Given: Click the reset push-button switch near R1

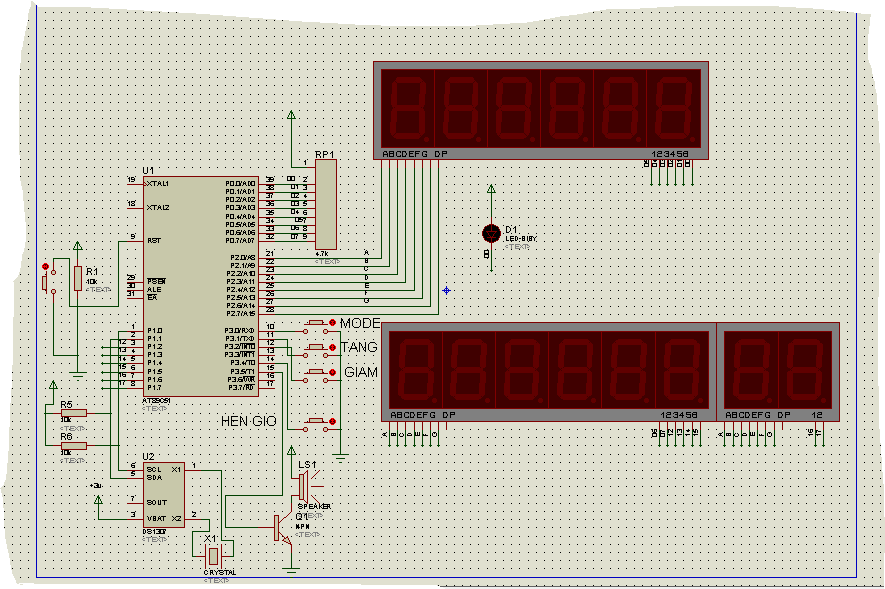Looking at the screenshot, I should 49,282.
